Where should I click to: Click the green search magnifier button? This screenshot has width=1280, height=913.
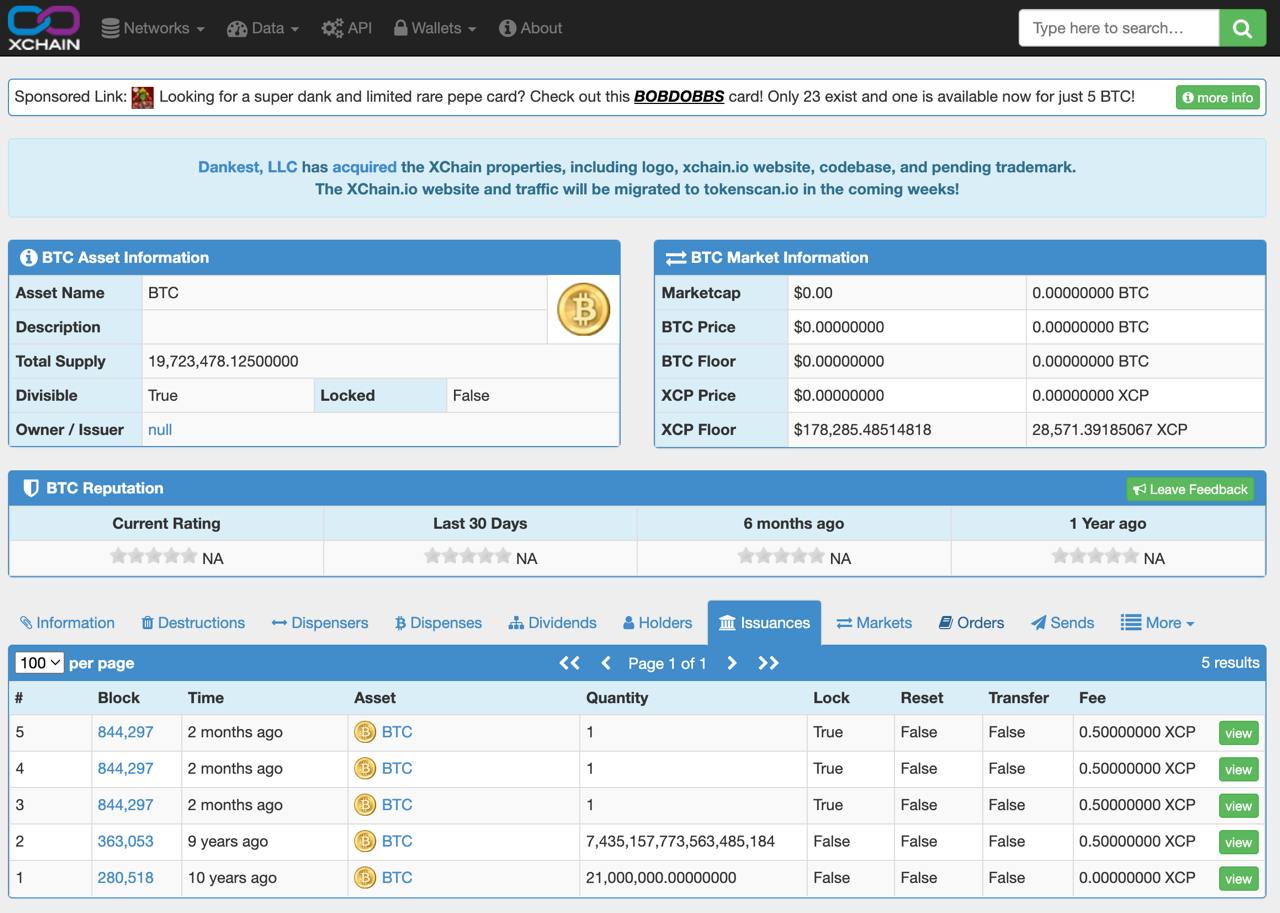tap(1242, 28)
